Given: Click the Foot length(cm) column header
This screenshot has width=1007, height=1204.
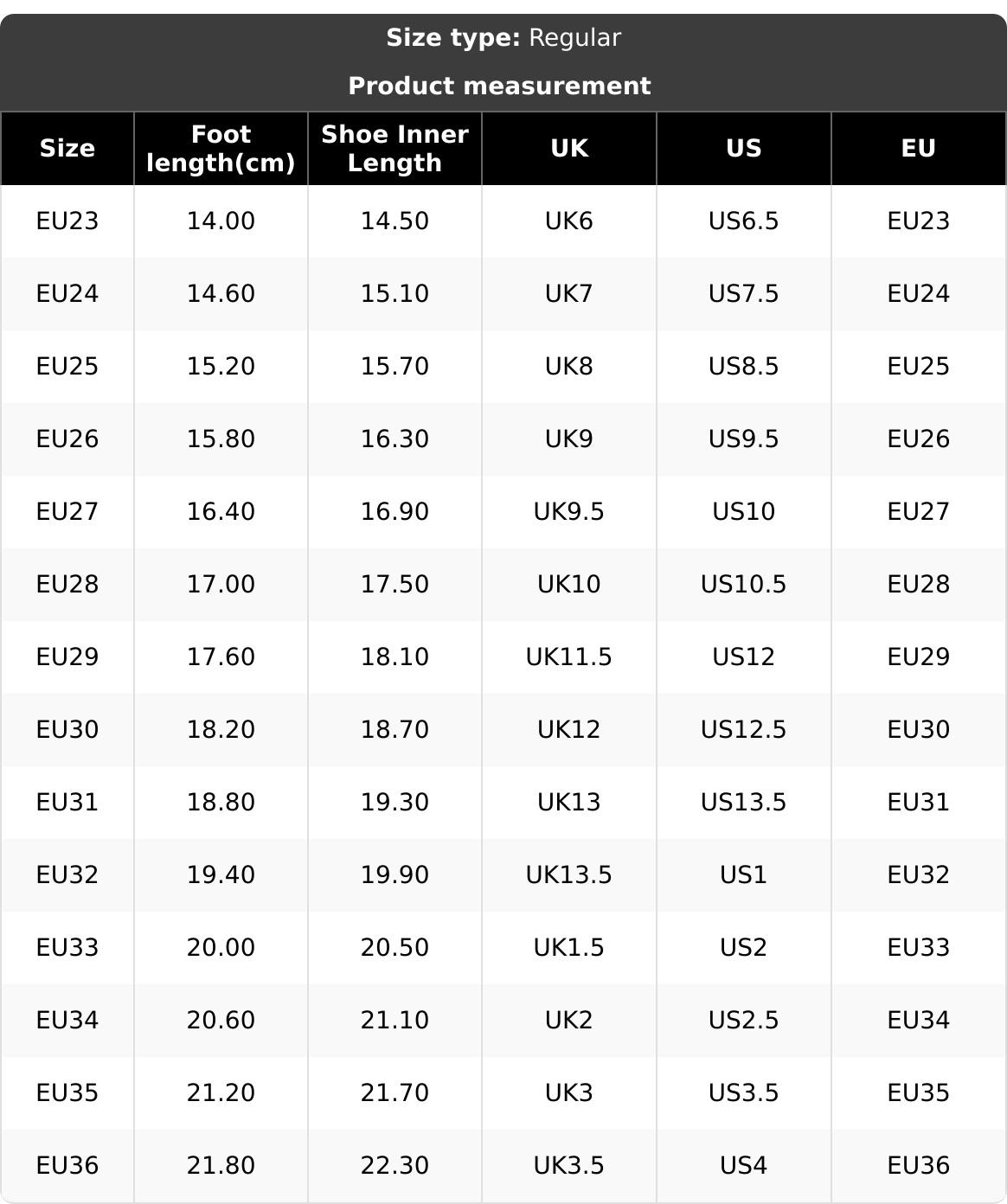Looking at the screenshot, I should [x=221, y=148].
